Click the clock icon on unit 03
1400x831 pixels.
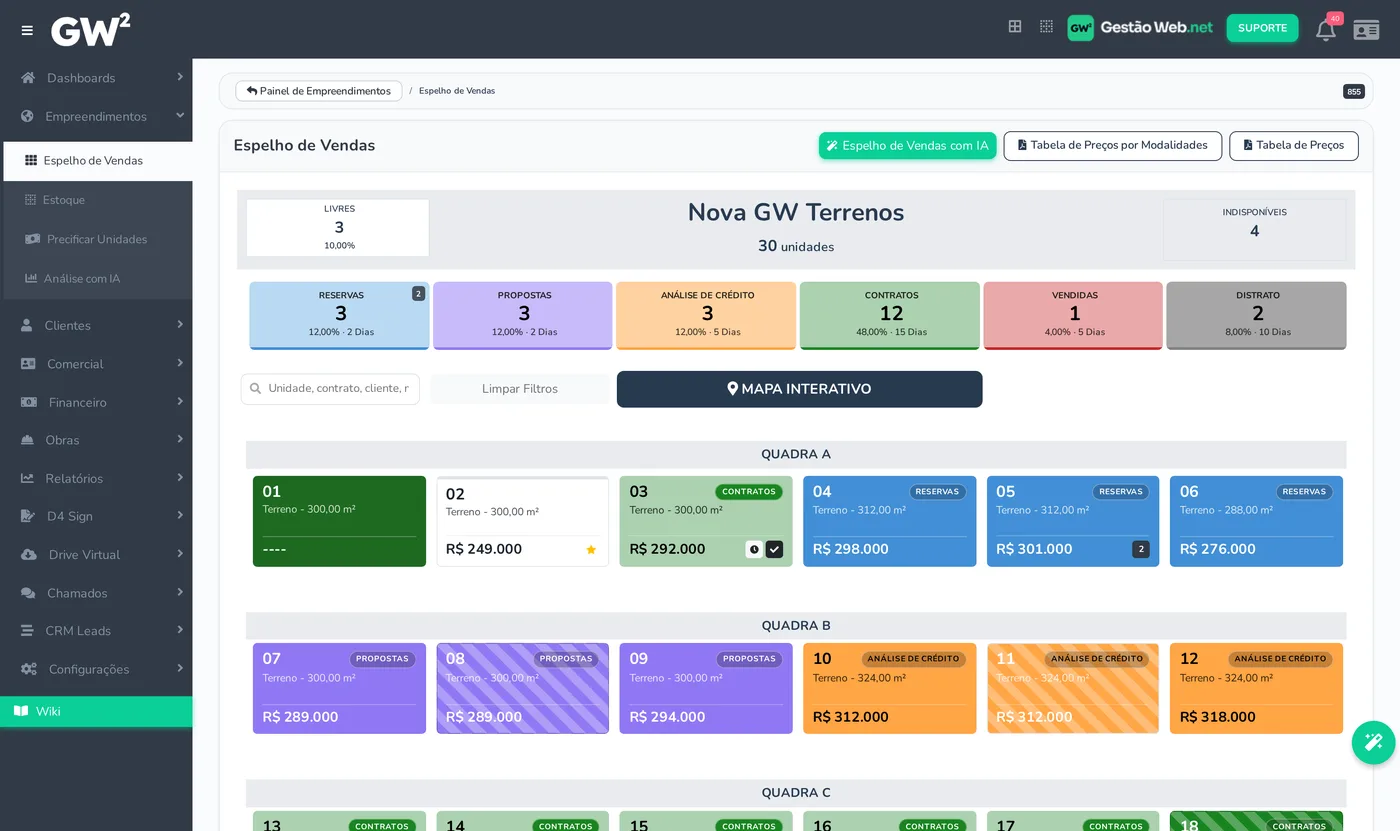pyautogui.click(x=754, y=549)
